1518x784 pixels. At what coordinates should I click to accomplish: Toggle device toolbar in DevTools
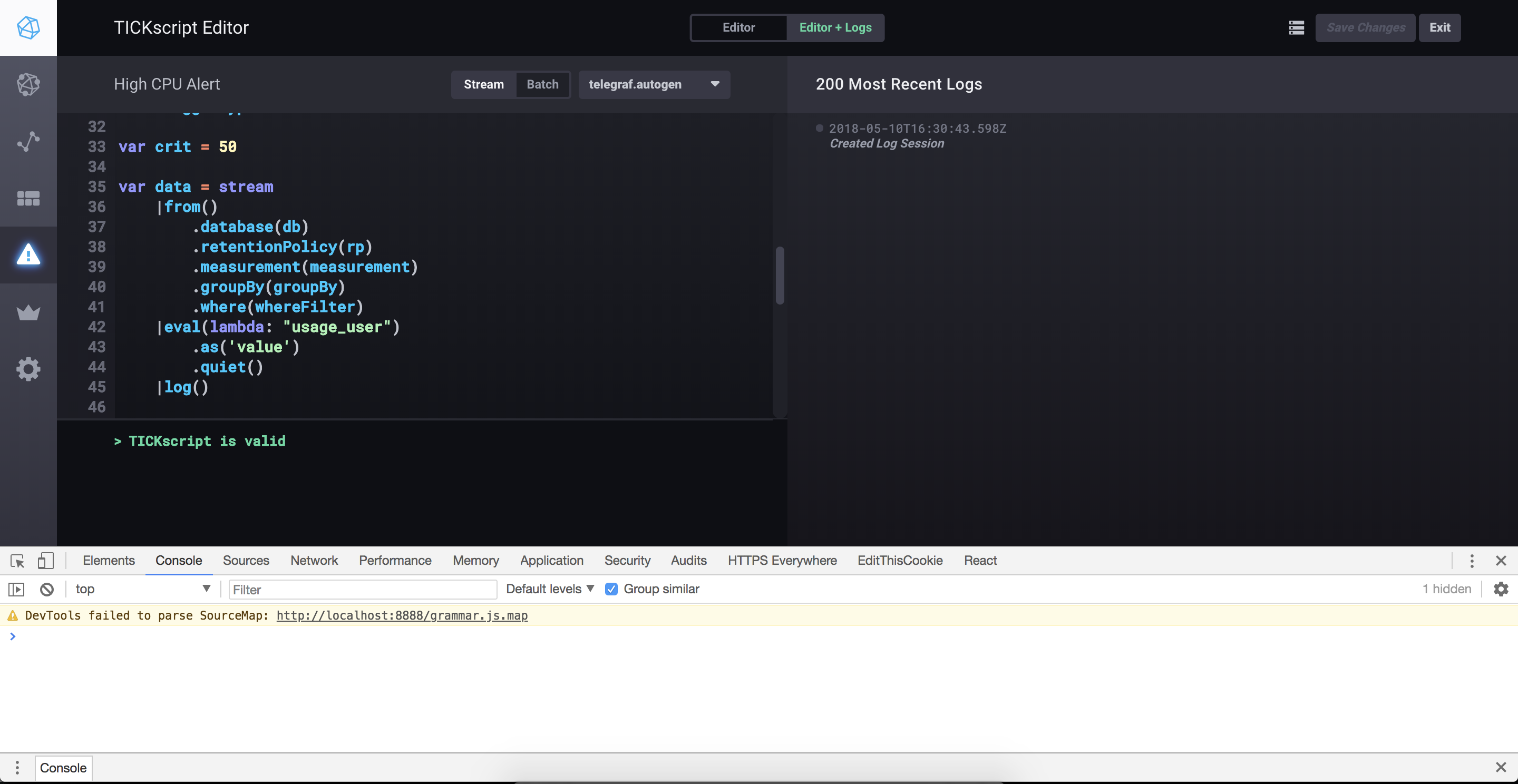click(46, 561)
